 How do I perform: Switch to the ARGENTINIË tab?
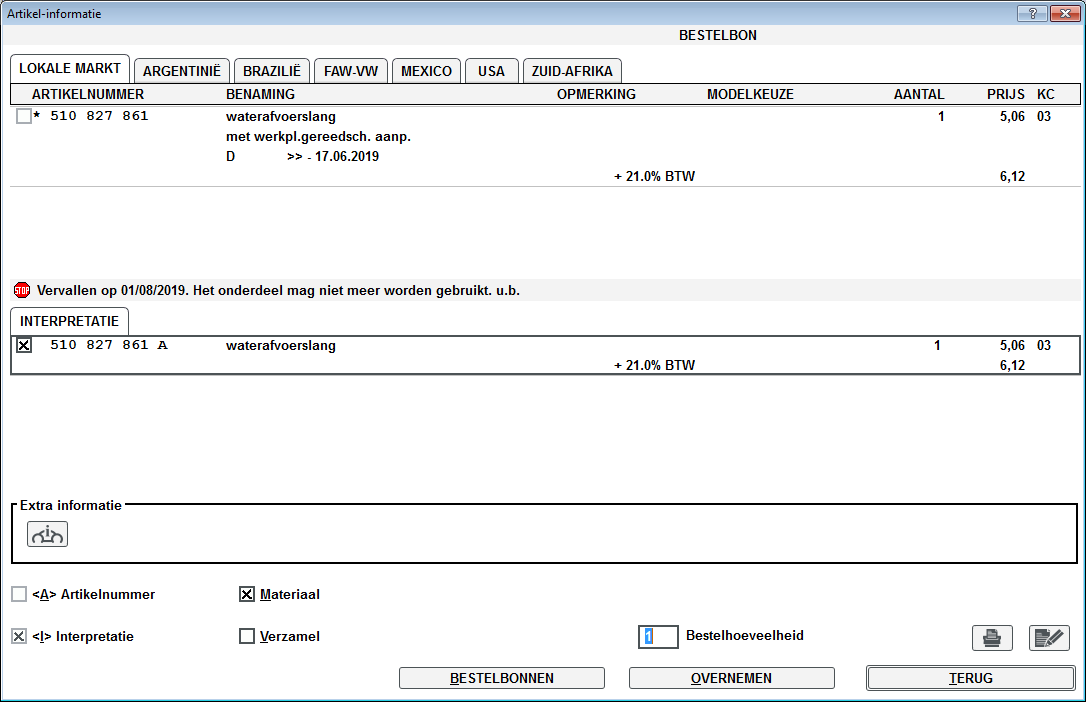point(182,71)
